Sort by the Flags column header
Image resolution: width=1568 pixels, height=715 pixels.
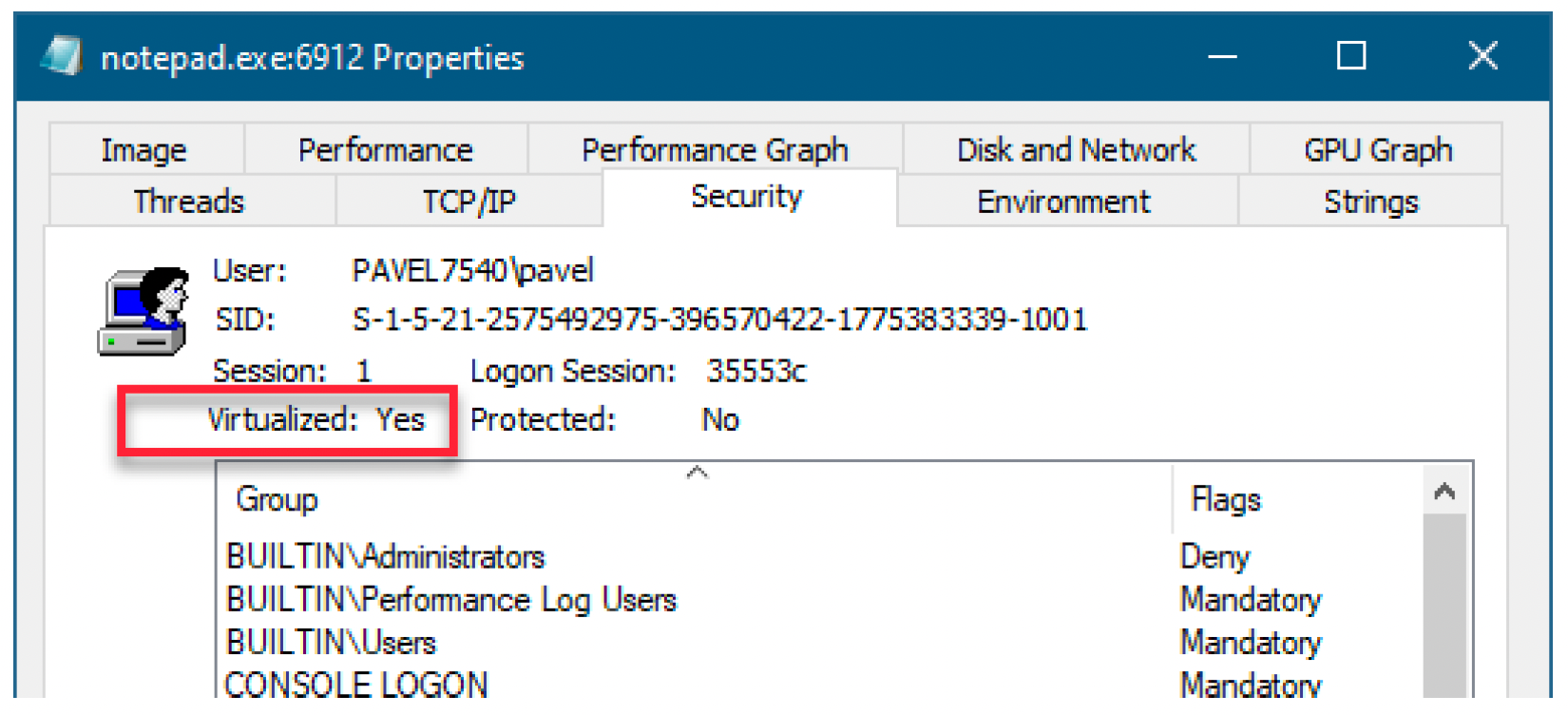1298,499
